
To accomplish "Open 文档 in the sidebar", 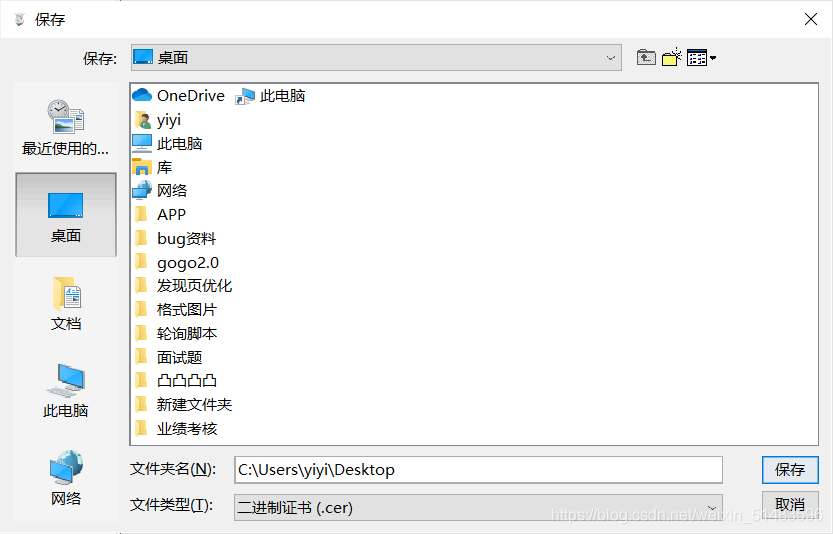I will tap(66, 303).
